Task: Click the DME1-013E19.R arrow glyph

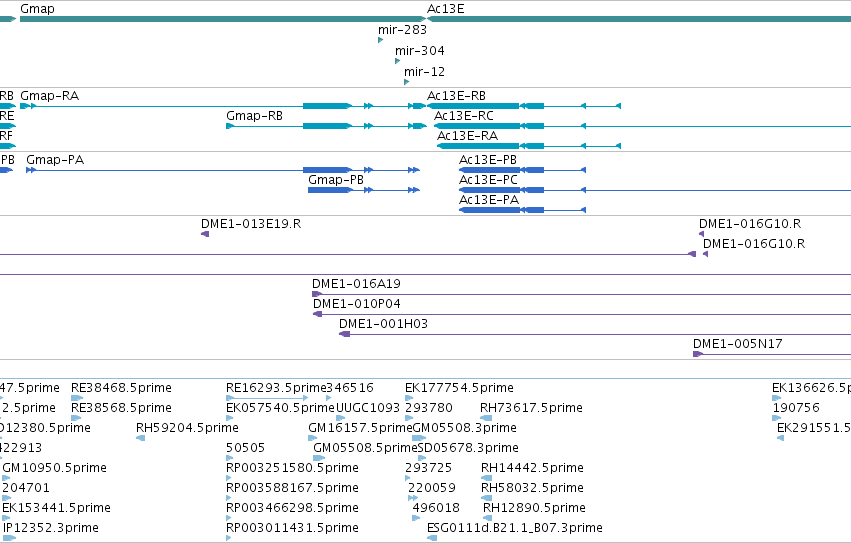Action: (205, 234)
